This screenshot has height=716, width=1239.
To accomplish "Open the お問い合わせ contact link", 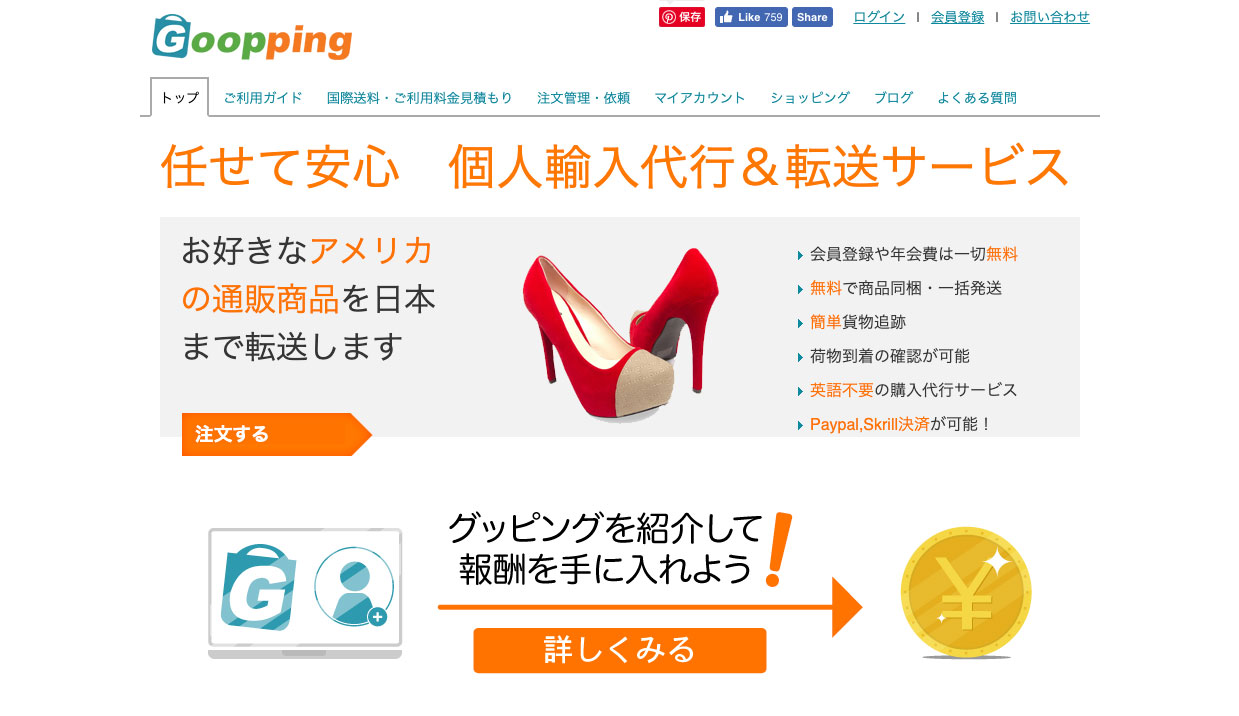I will coord(1049,17).
